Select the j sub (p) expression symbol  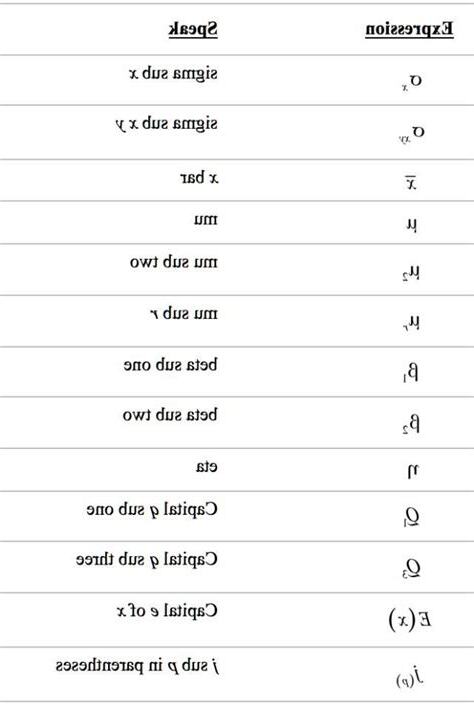tap(411, 675)
